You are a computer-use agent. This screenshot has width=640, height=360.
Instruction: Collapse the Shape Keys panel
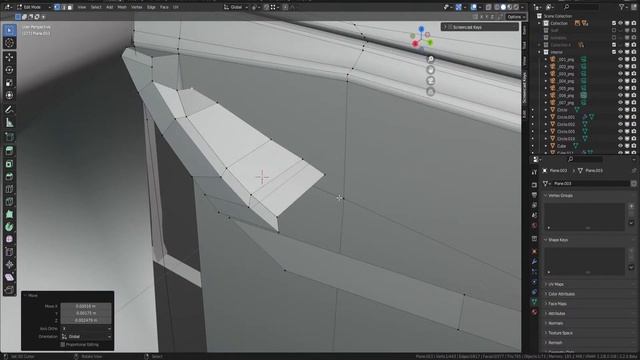[x=558, y=240]
